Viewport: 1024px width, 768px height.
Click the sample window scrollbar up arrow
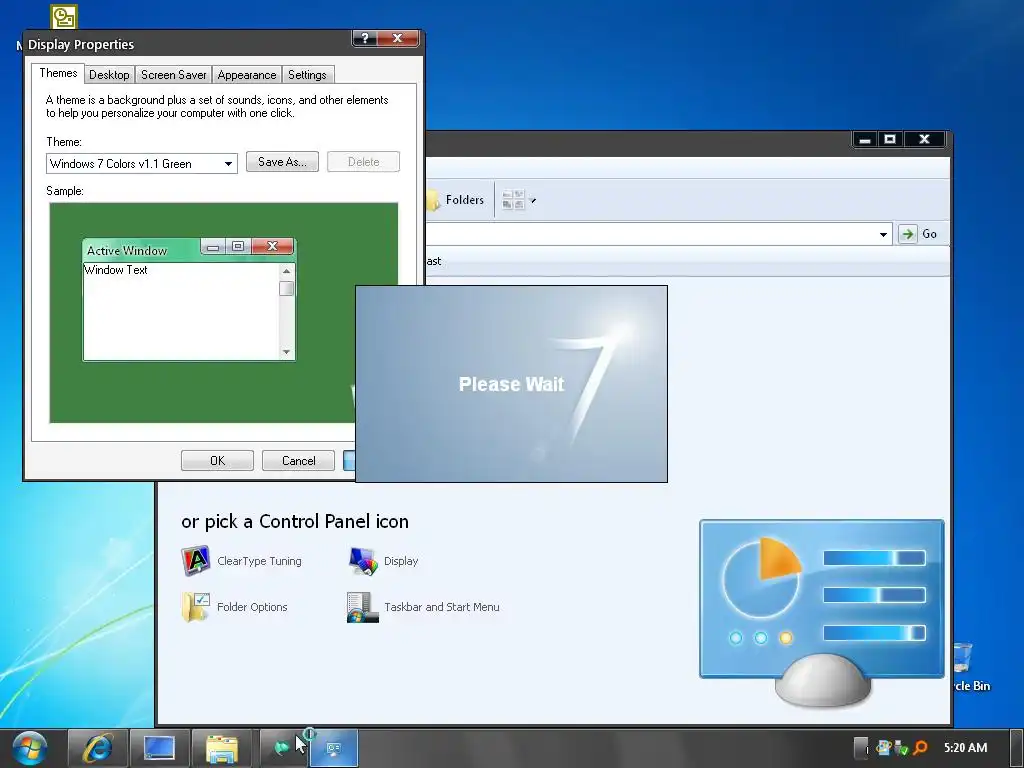[x=286, y=271]
